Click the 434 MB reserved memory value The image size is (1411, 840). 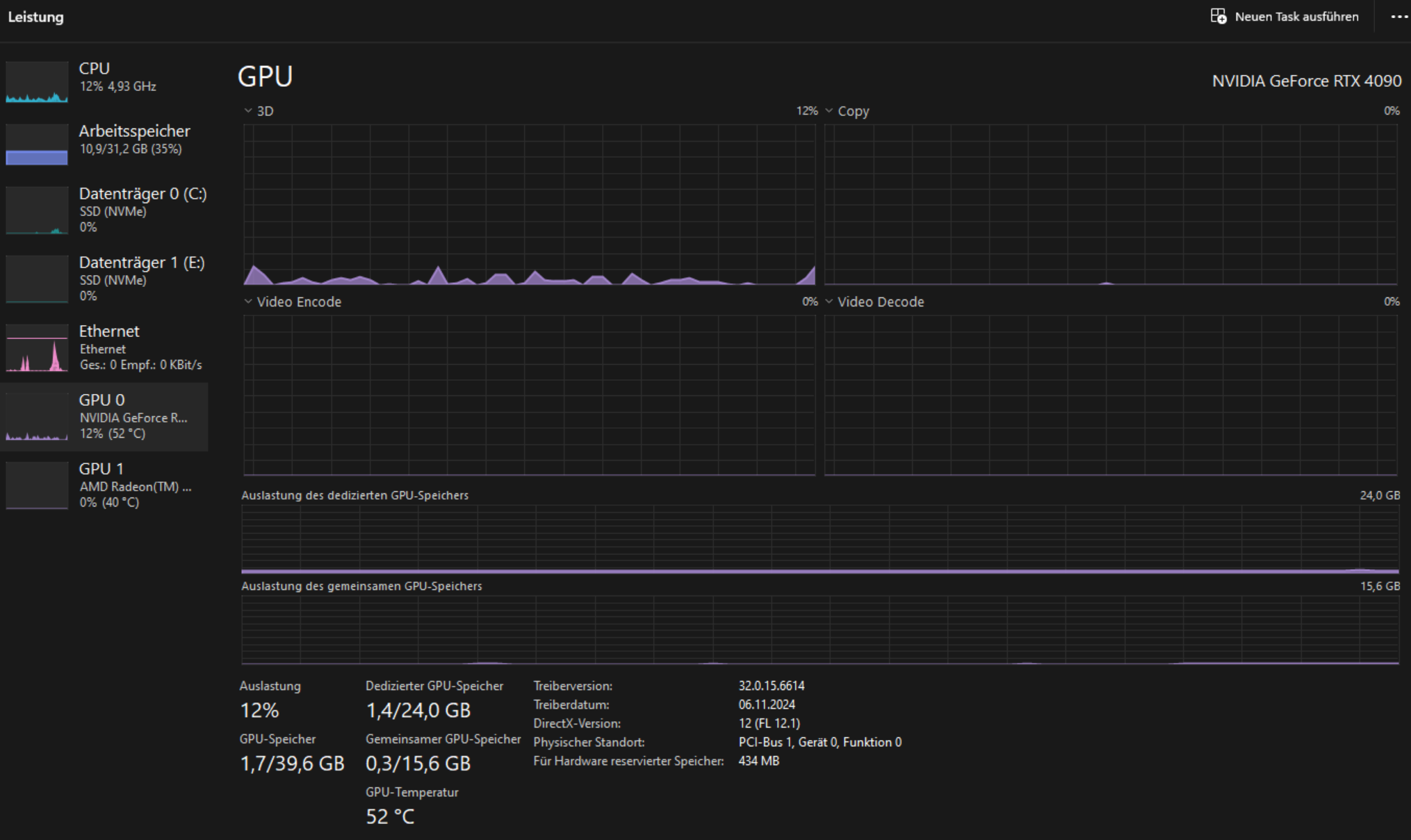pos(759,761)
